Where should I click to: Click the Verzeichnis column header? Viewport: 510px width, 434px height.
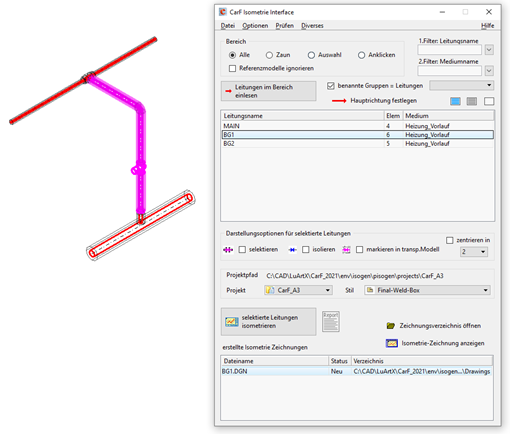(422, 361)
